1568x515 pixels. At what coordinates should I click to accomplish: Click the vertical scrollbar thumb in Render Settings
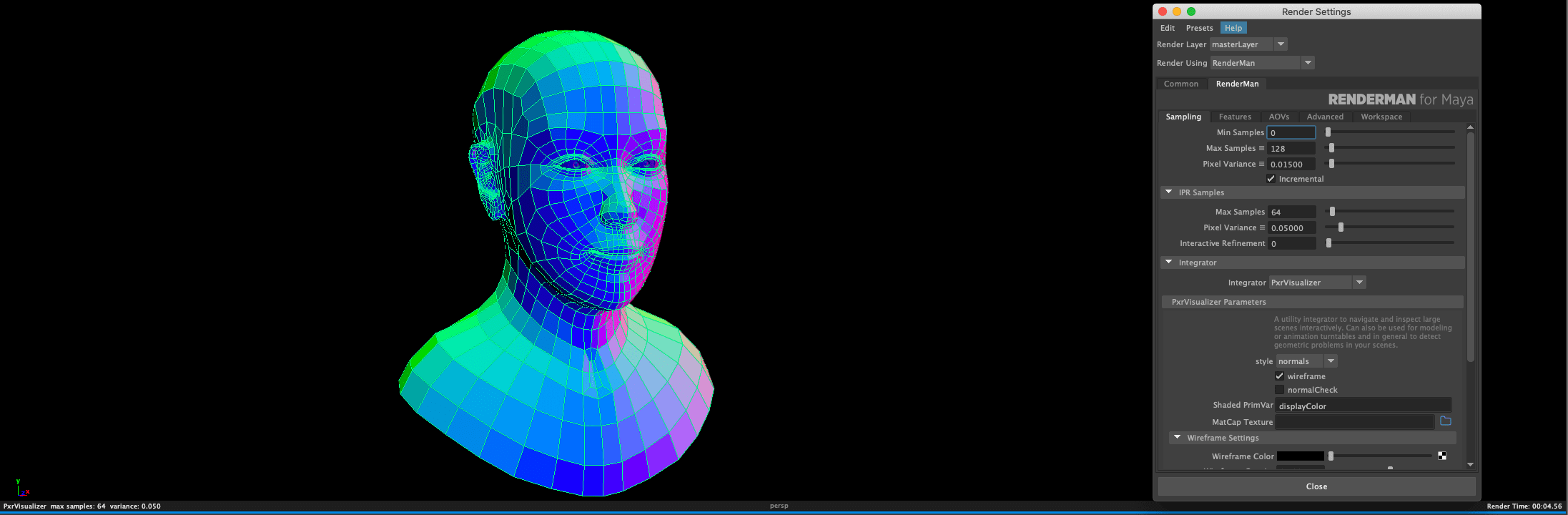(x=1470, y=247)
